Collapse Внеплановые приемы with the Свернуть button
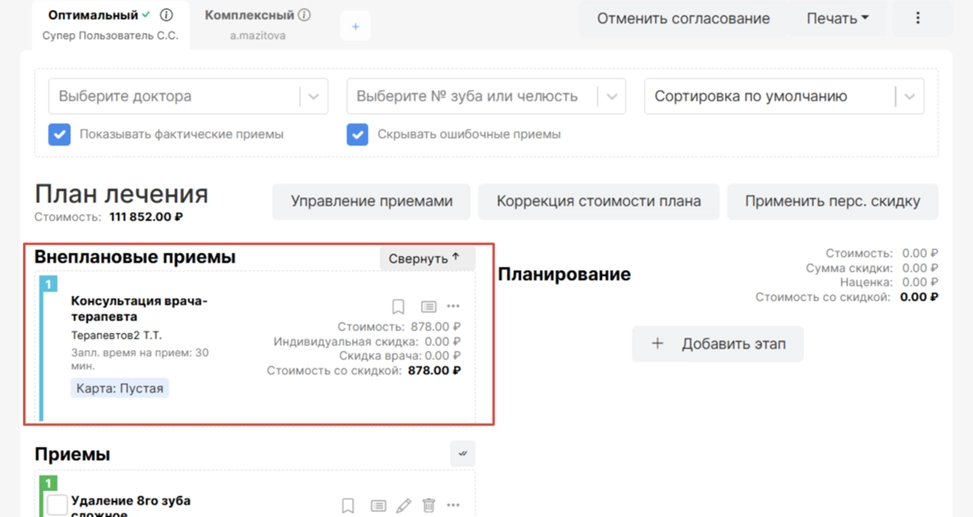Image resolution: width=973 pixels, height=517 pixels. [x=426, y=258]
